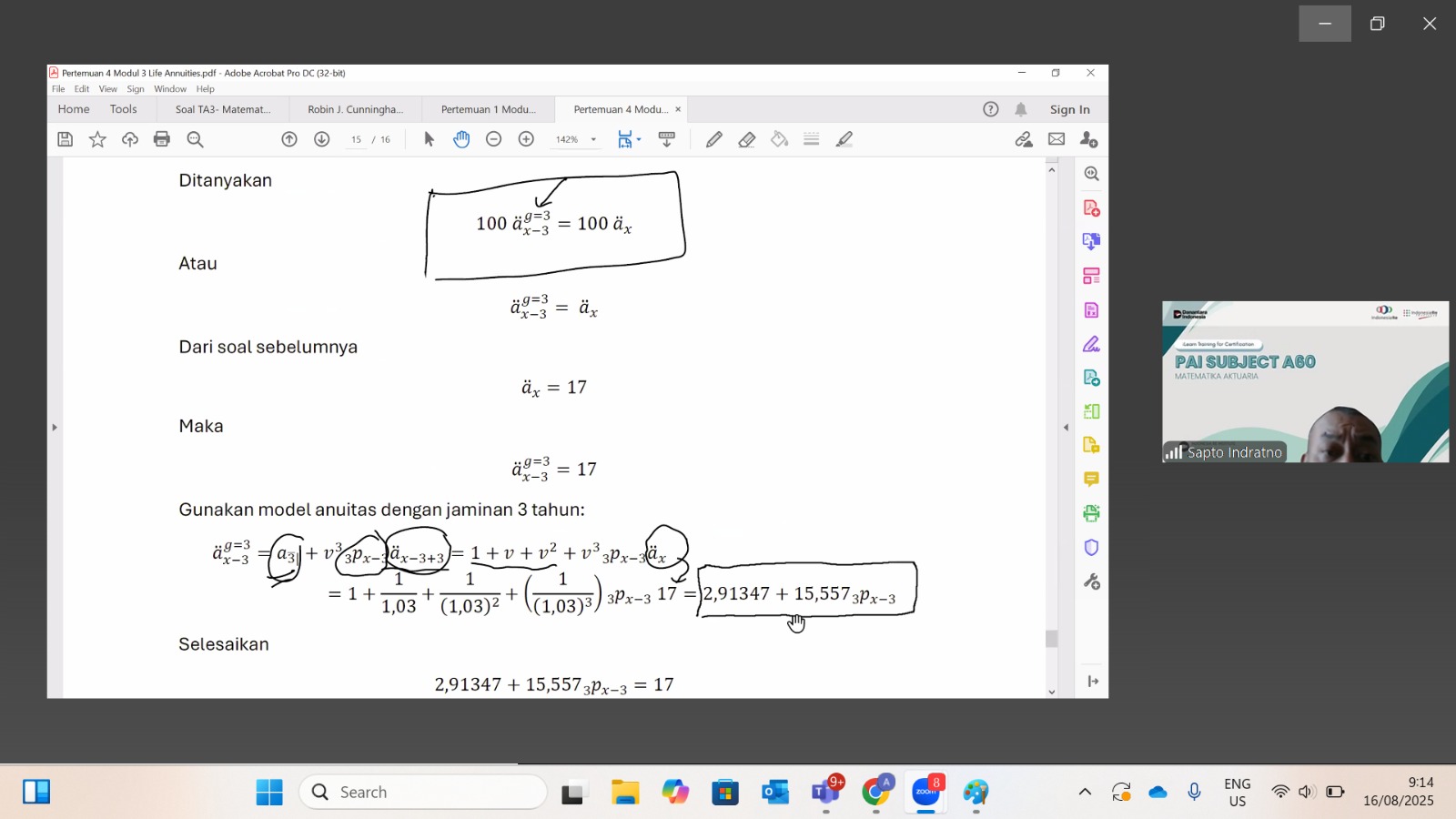
Task: Click the Sign In button
Action: click(x=1069, y=109)
